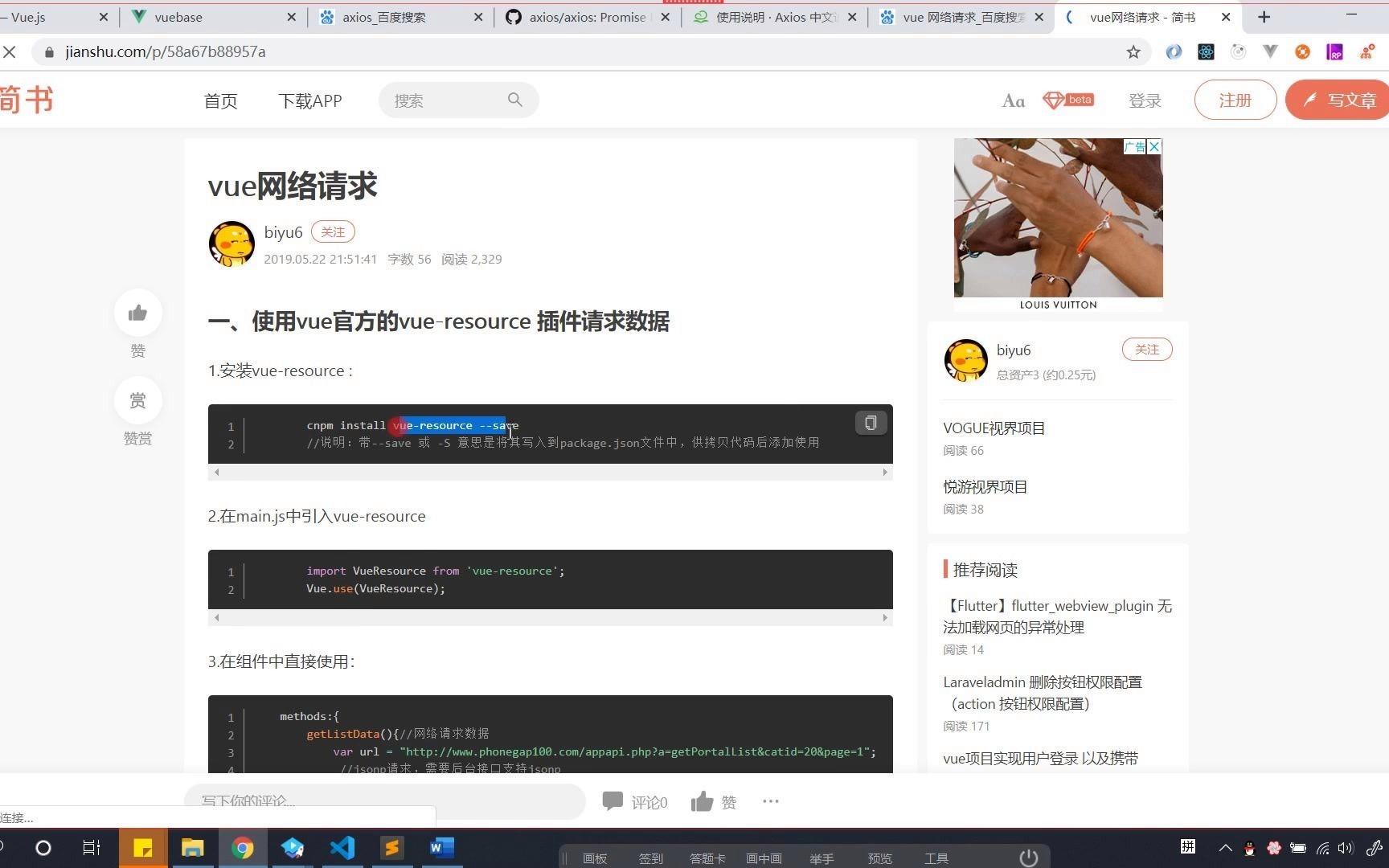Screen dimensions: 1389x868
Task: Click 工具 in classroom toolbar
Action: point(936,858)
